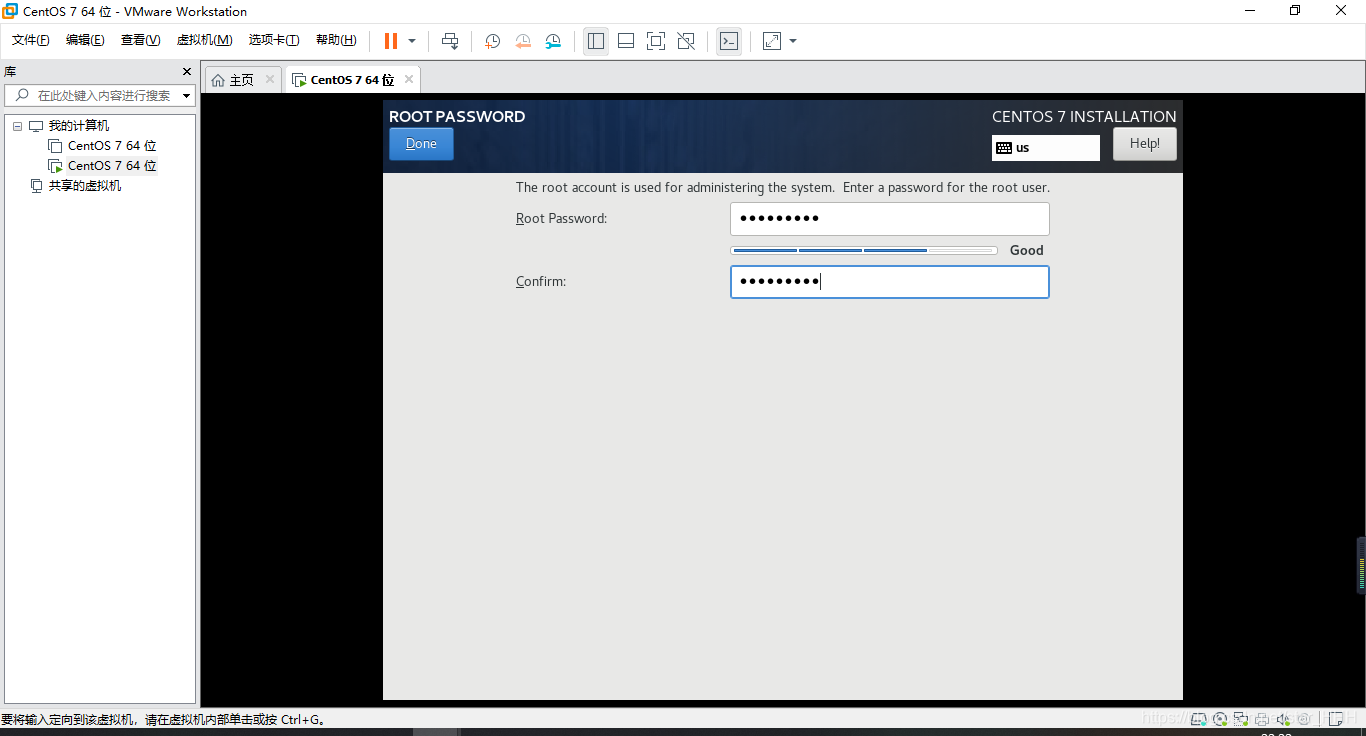Select 我的计算机 in the library tree

click(x=79, y=126)
